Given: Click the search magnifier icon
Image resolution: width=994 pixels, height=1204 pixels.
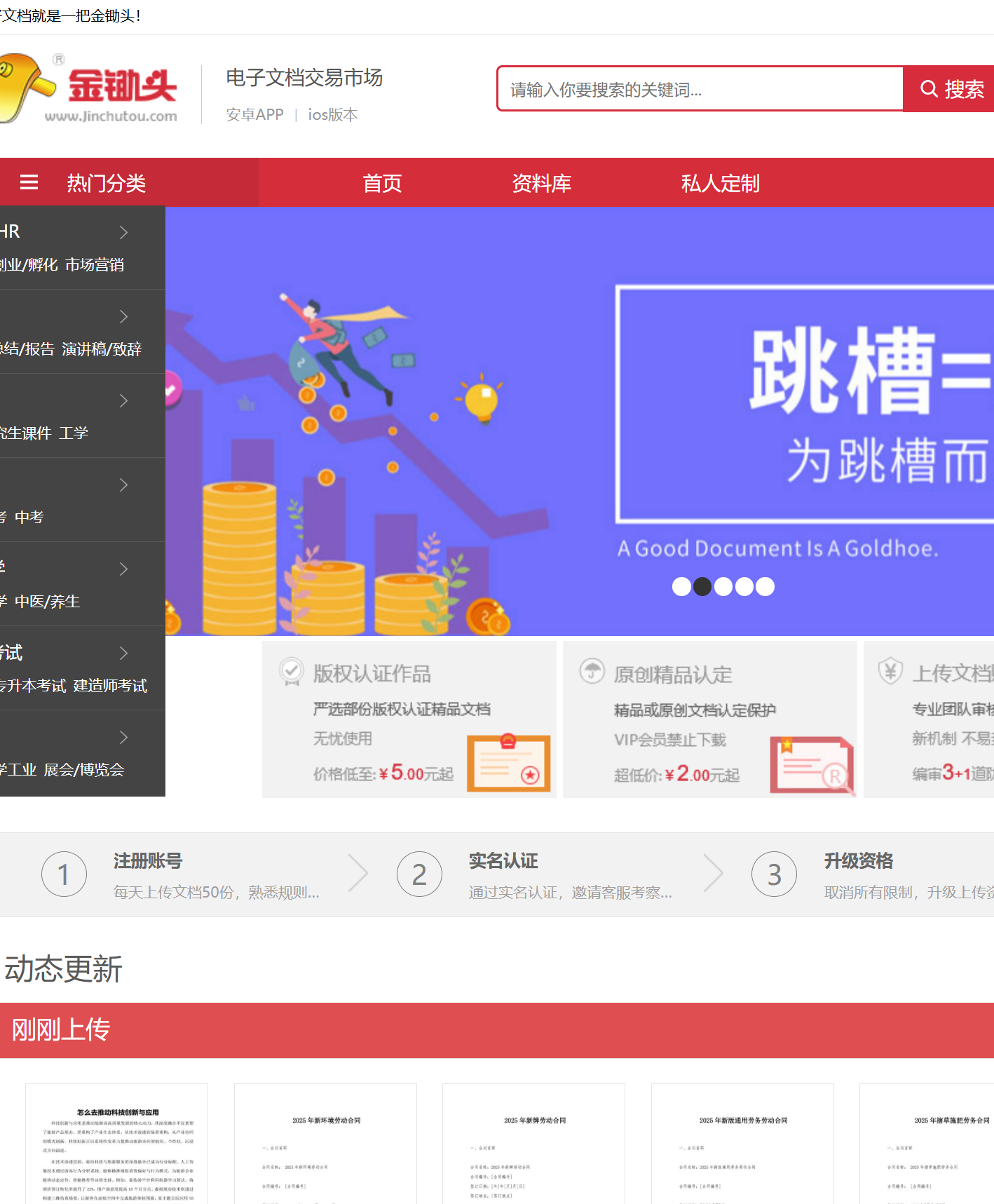Looking at the screenshot, I should click(929, 89).
